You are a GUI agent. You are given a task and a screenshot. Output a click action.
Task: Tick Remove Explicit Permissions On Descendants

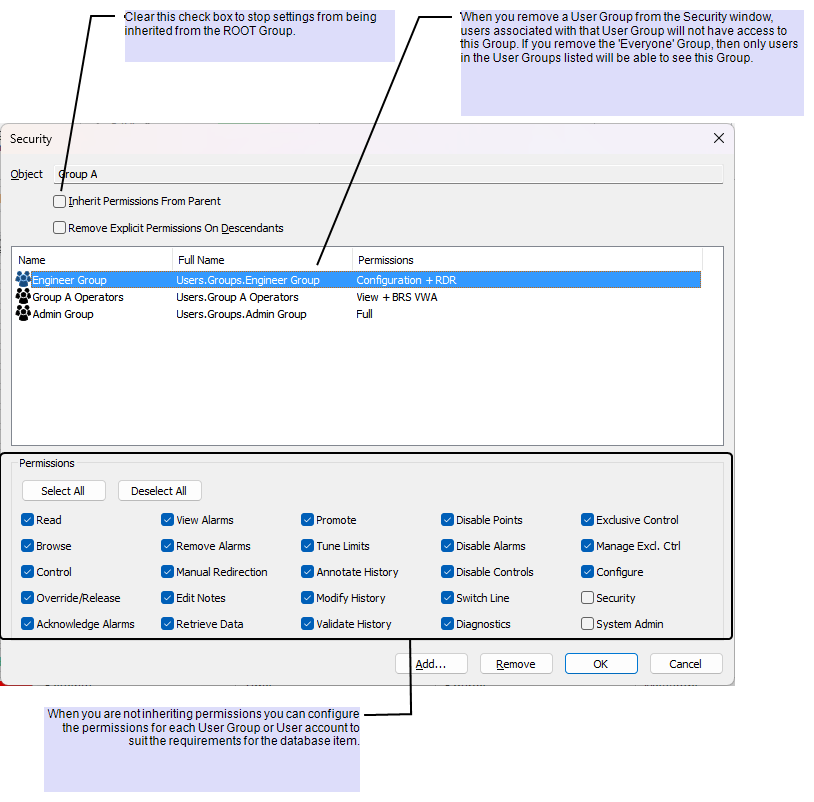(x=60, y=228)
